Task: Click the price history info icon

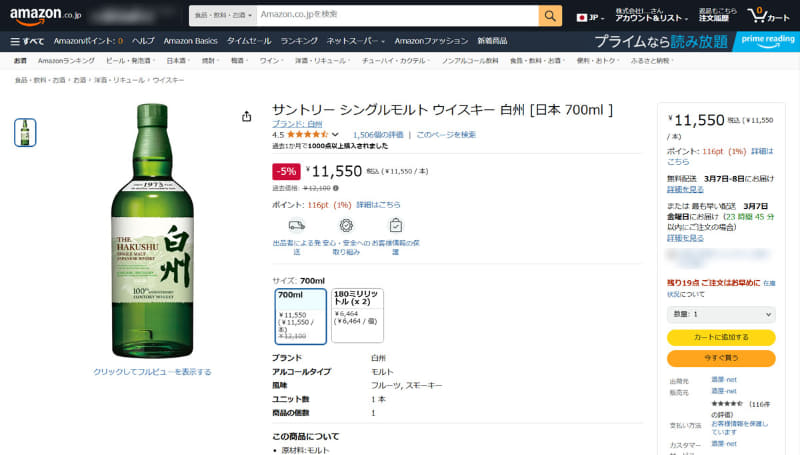Action: point(336,188)
